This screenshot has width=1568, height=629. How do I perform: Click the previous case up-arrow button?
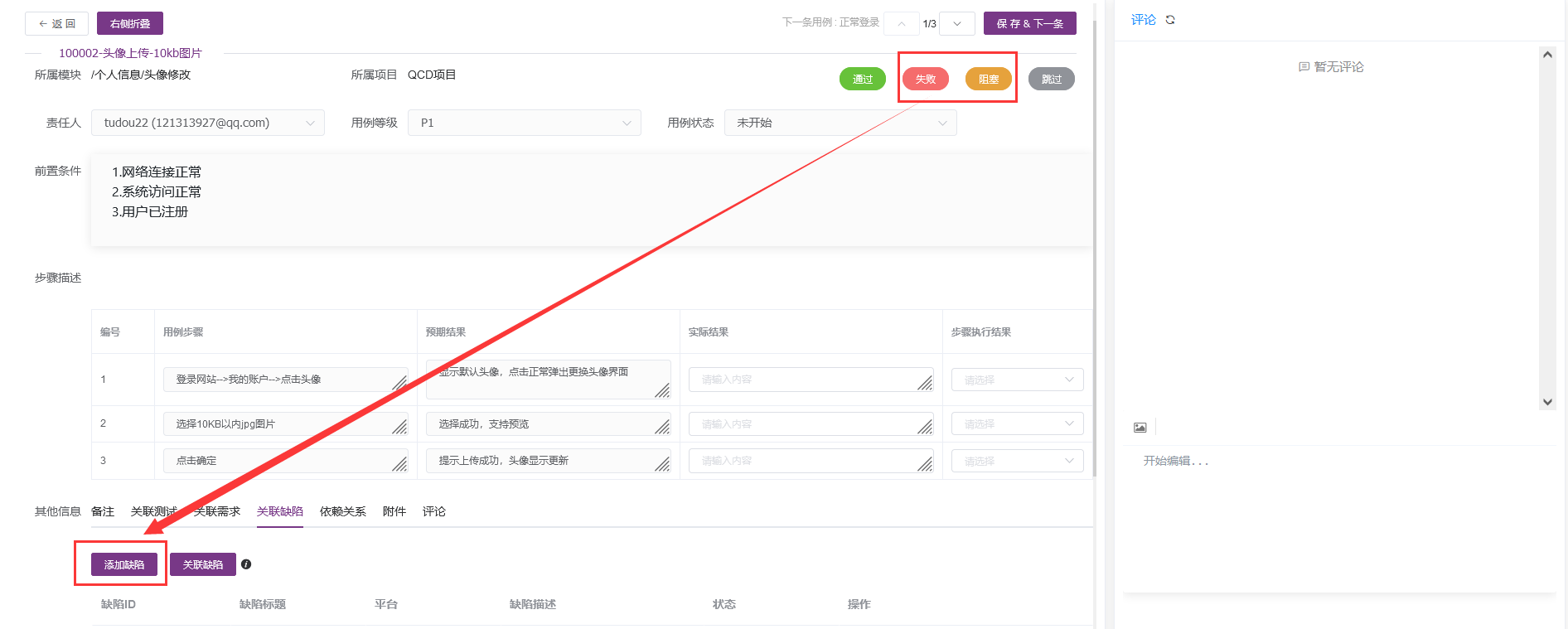point(901,24)
